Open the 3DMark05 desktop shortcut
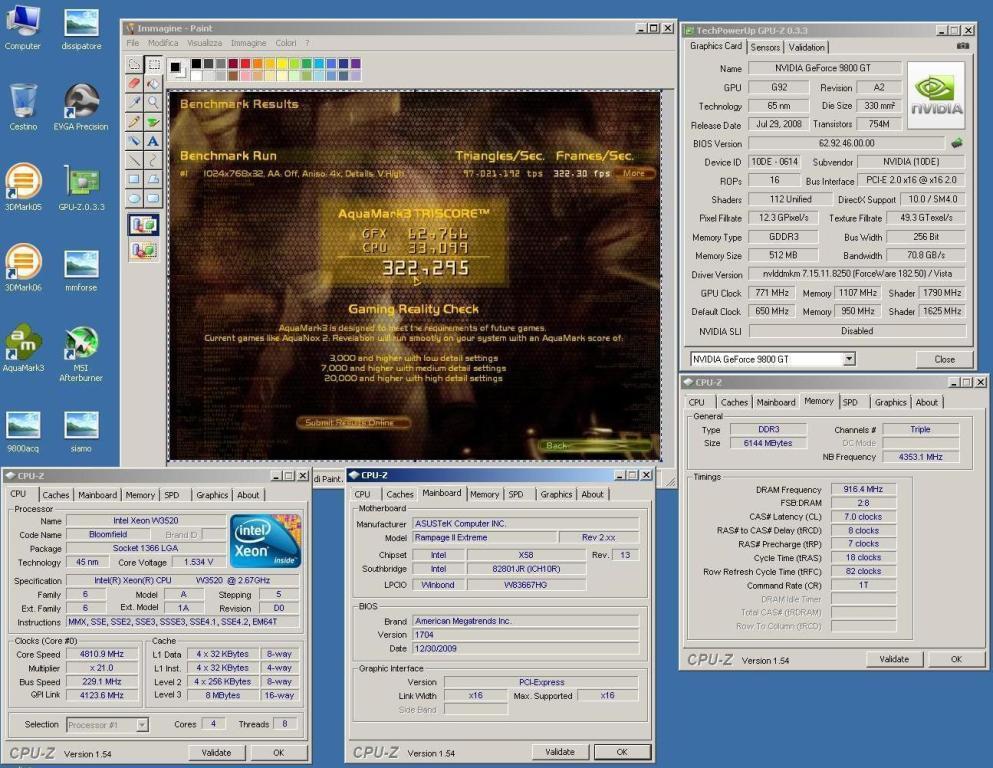Screen dimensions: 993x768 pyautogui.click(x=23, y=187)
